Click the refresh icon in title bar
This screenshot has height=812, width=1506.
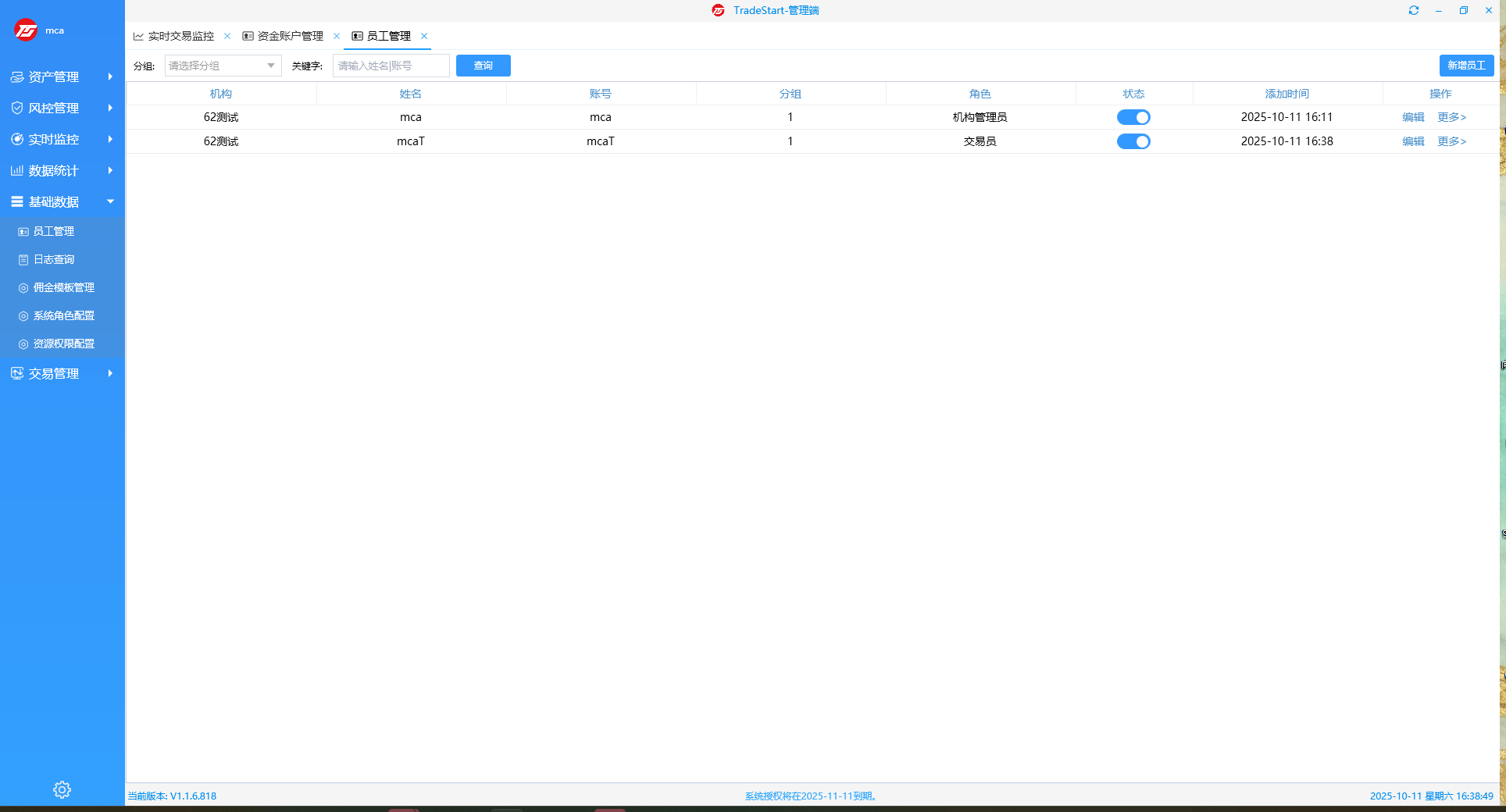click(1413, 10)
